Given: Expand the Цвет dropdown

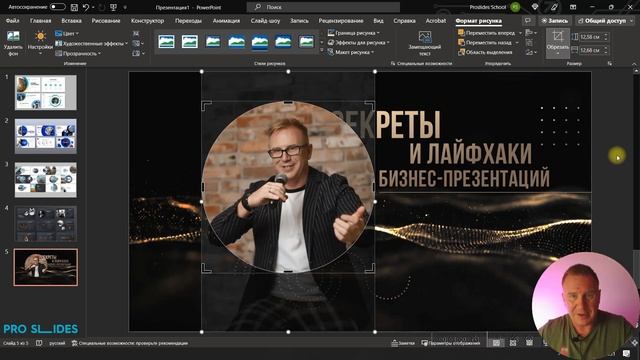Looking at the screenshot, I should 67,33.
